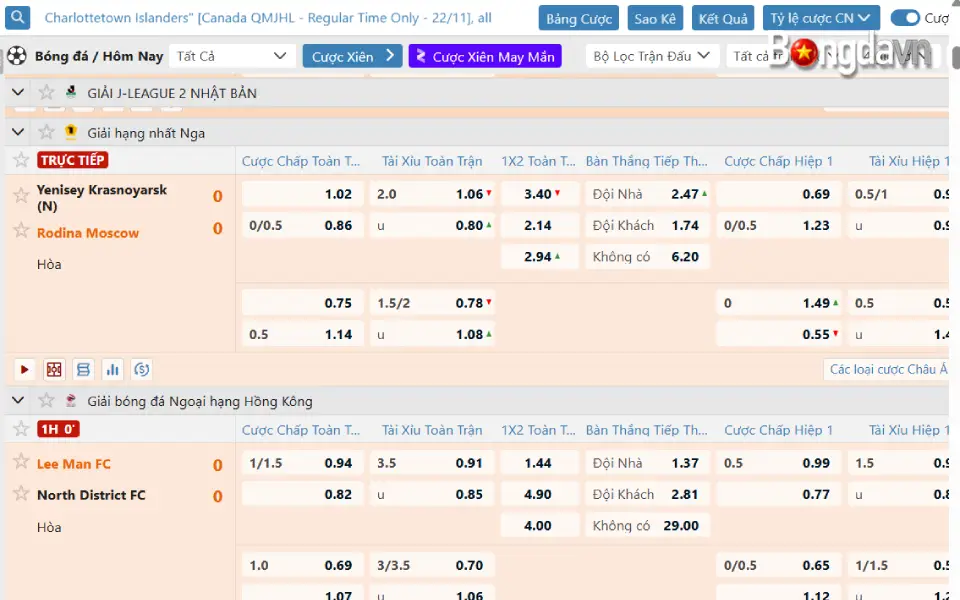Screen dimensions: 960x600
Task: Click the dollar cash-out icon
Action: [142, 370]
